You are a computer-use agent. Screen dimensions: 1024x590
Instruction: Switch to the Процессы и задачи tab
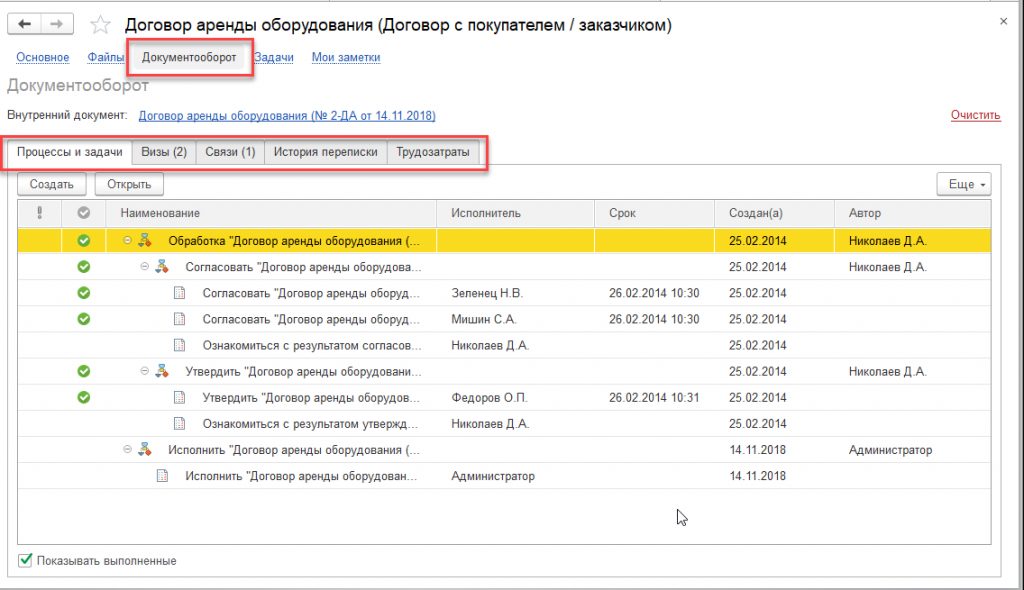point(69,152)
